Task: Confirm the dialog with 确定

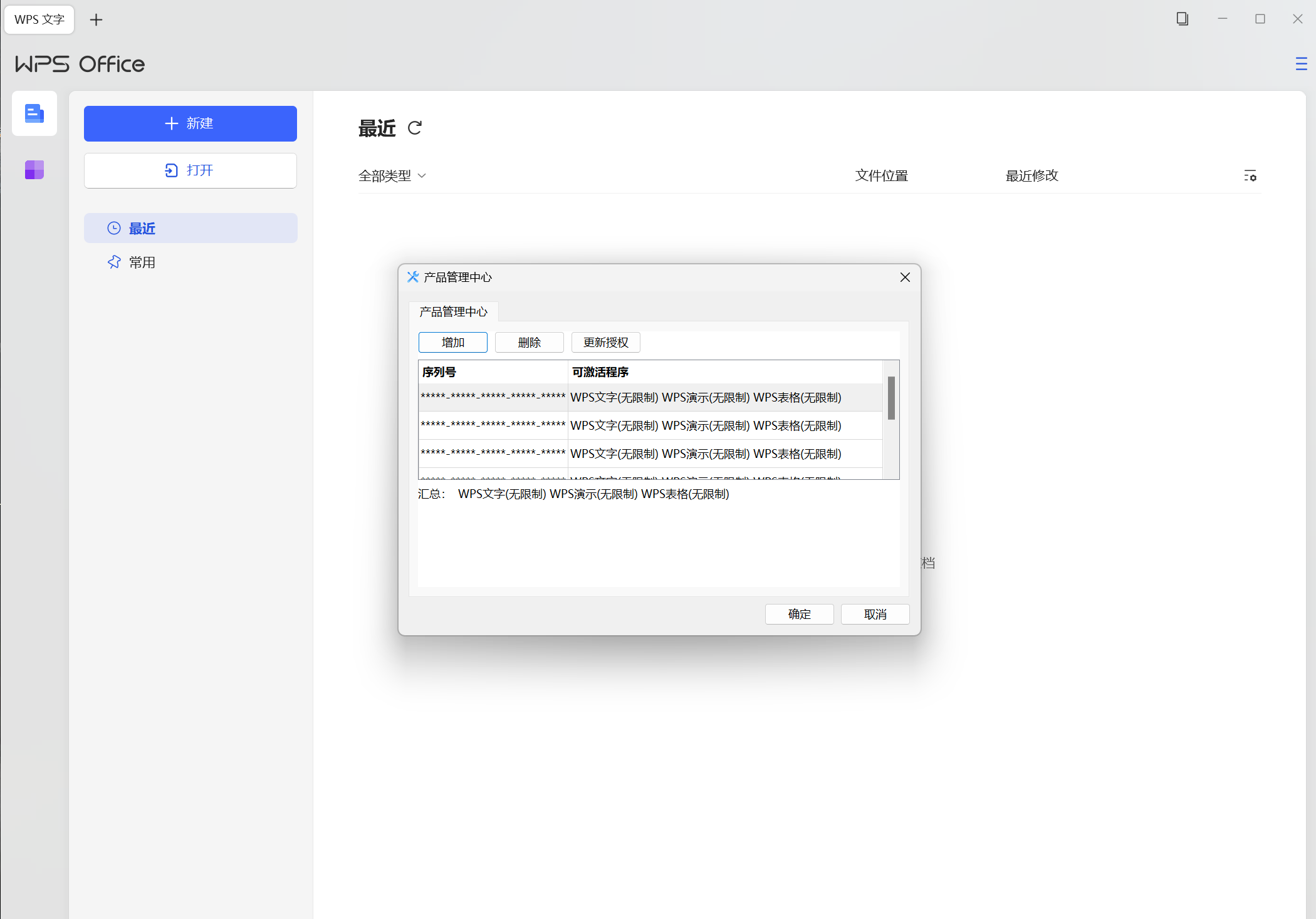Action: coord(799,614)
